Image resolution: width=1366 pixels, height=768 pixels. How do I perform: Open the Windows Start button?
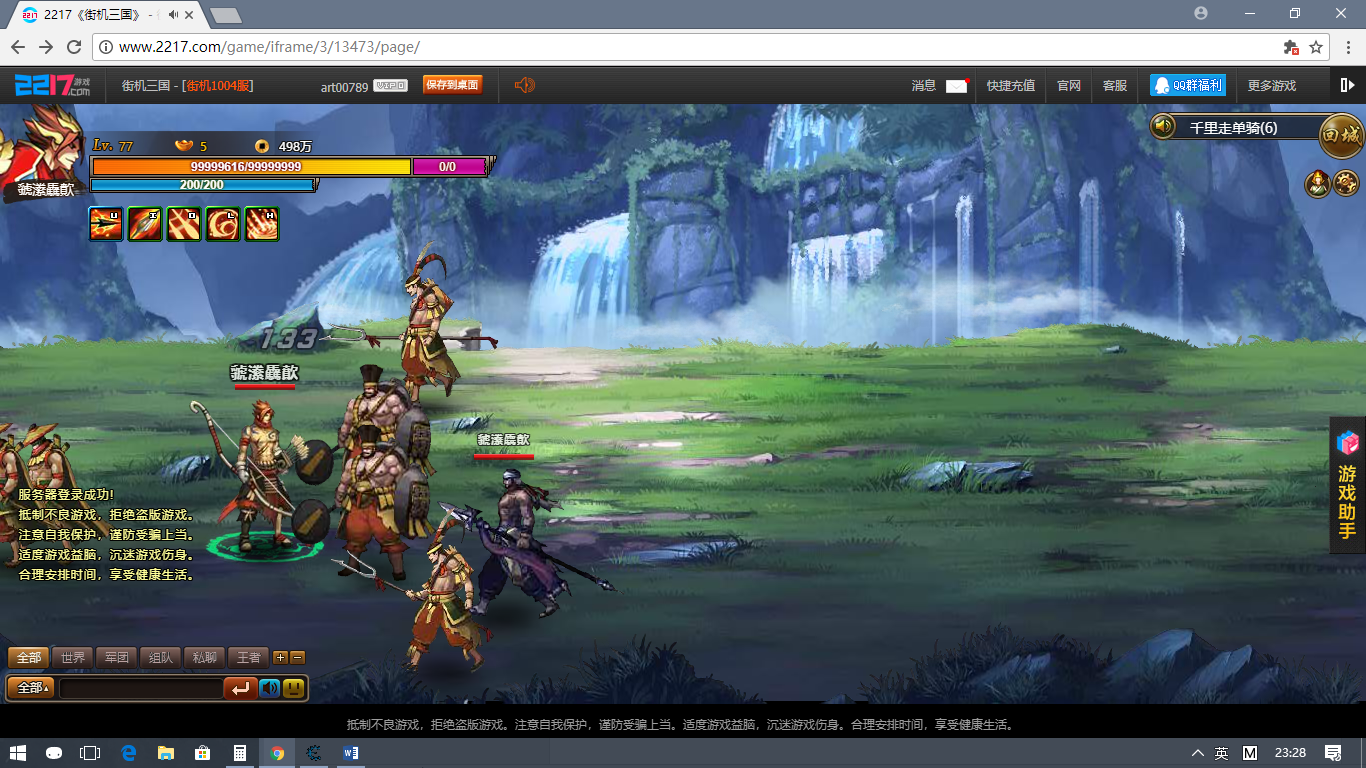(x=18, y=753)
